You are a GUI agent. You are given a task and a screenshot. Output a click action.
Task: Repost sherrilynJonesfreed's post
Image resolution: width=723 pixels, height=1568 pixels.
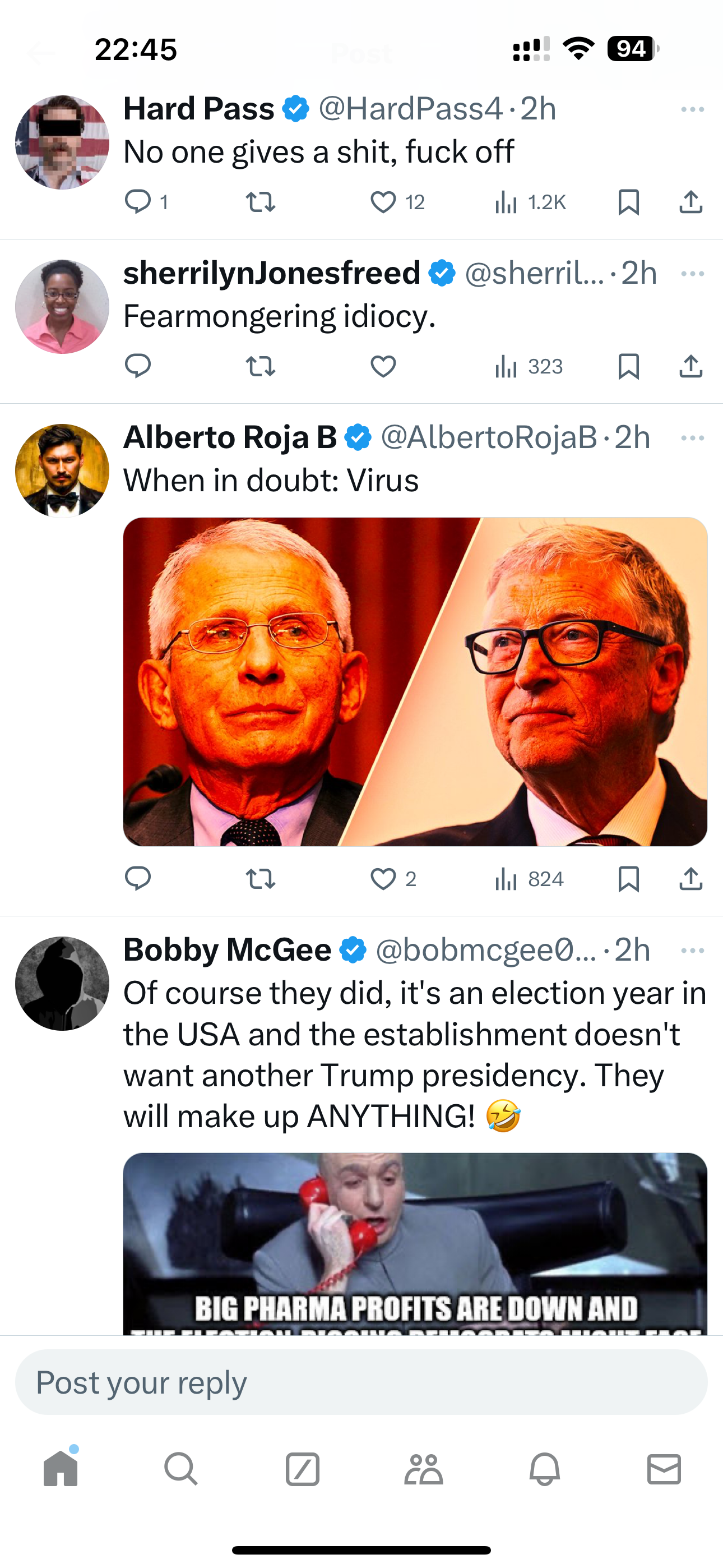[261, 366]
